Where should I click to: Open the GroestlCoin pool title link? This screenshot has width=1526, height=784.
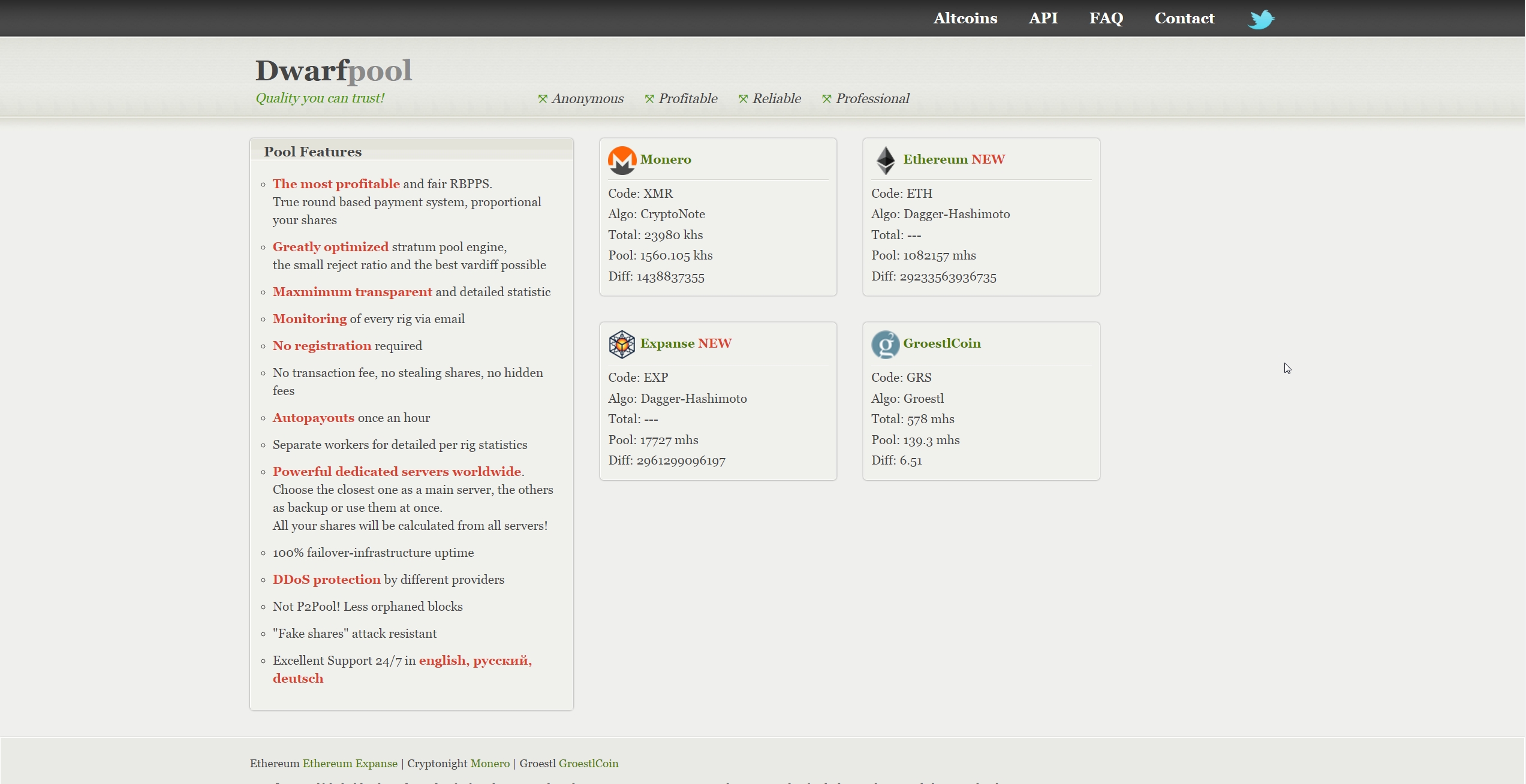click(x=941, y=343)
